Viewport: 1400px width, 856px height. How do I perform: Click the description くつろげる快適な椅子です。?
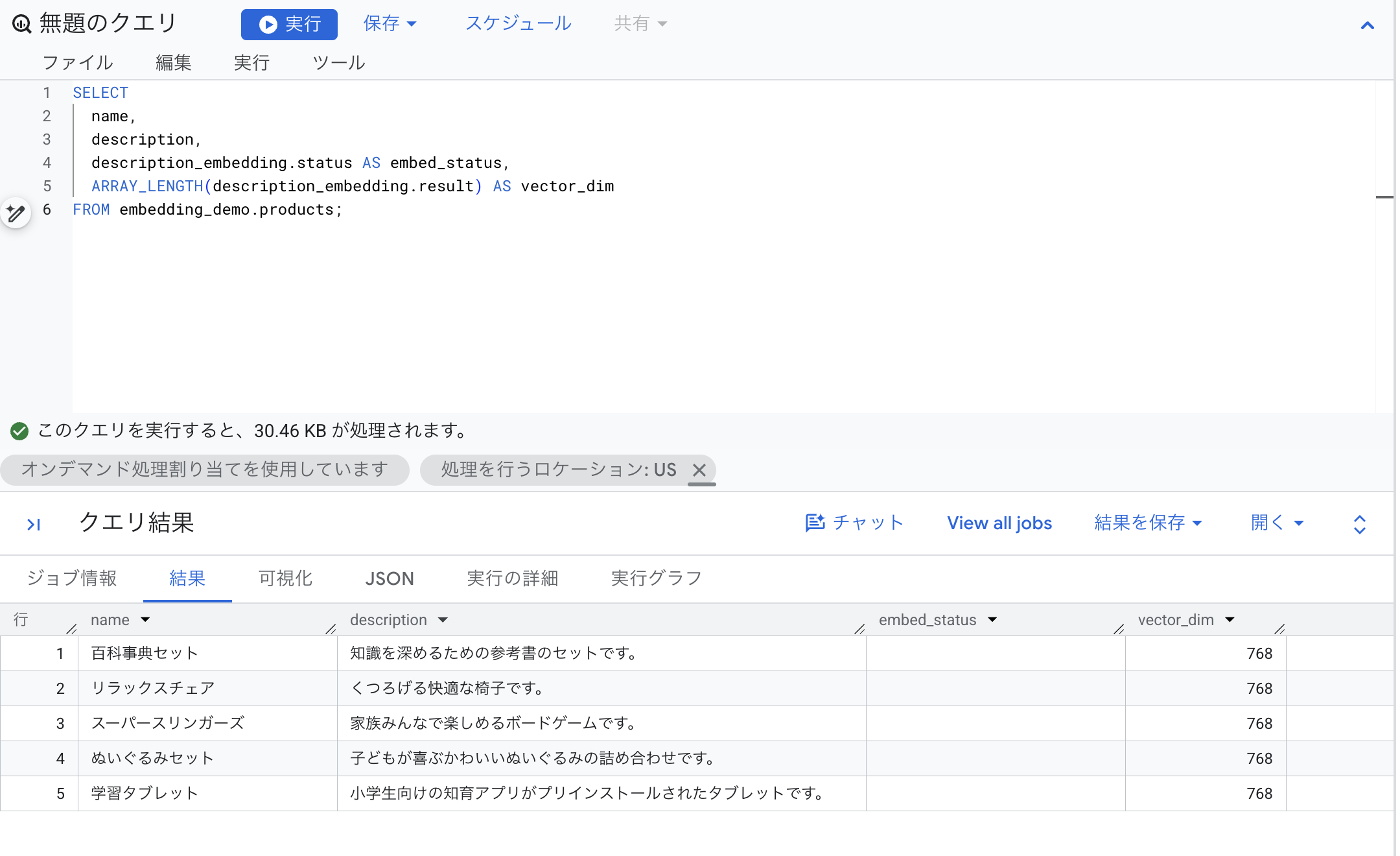(448, 688)
